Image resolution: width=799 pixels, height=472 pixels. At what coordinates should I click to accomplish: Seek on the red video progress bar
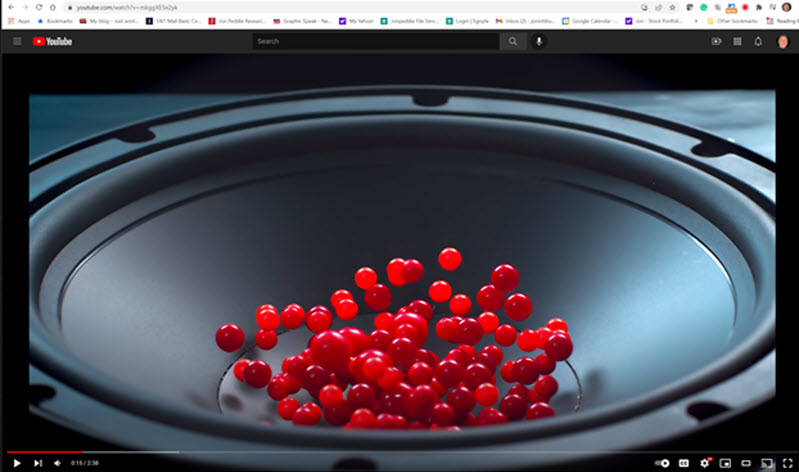(44, 452)
